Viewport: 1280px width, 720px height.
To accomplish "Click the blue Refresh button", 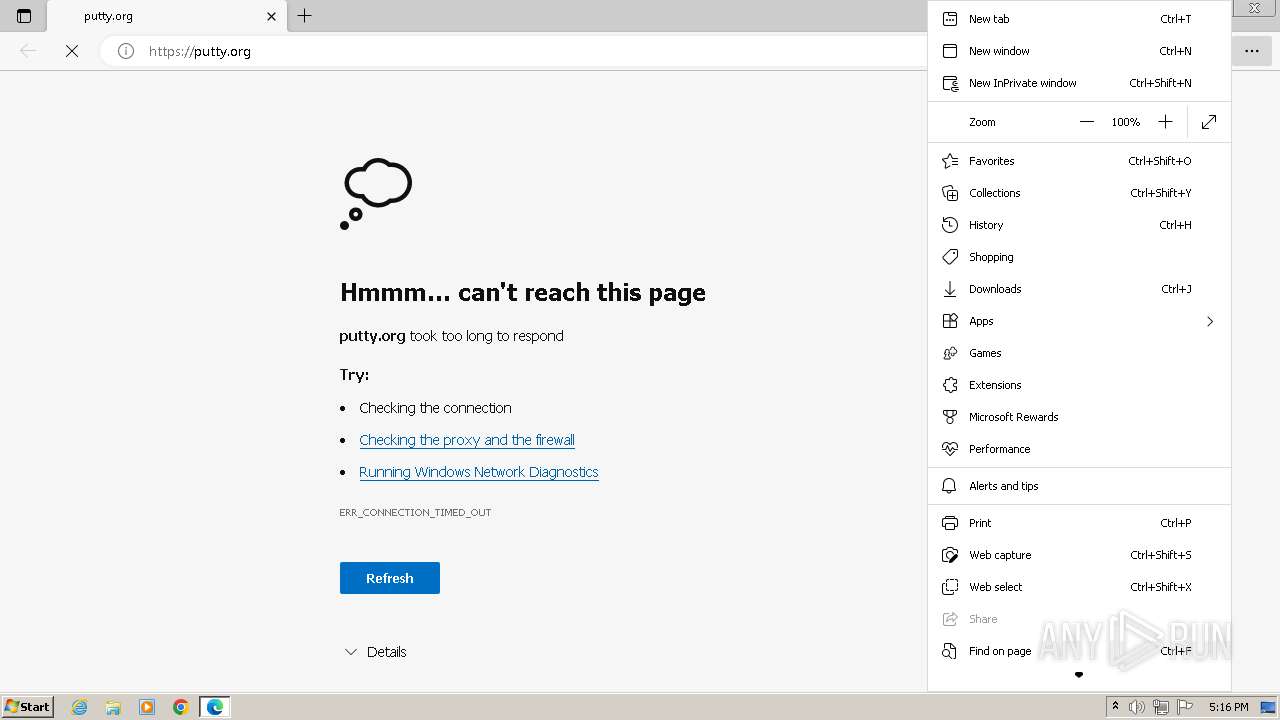I will [390, 578].
